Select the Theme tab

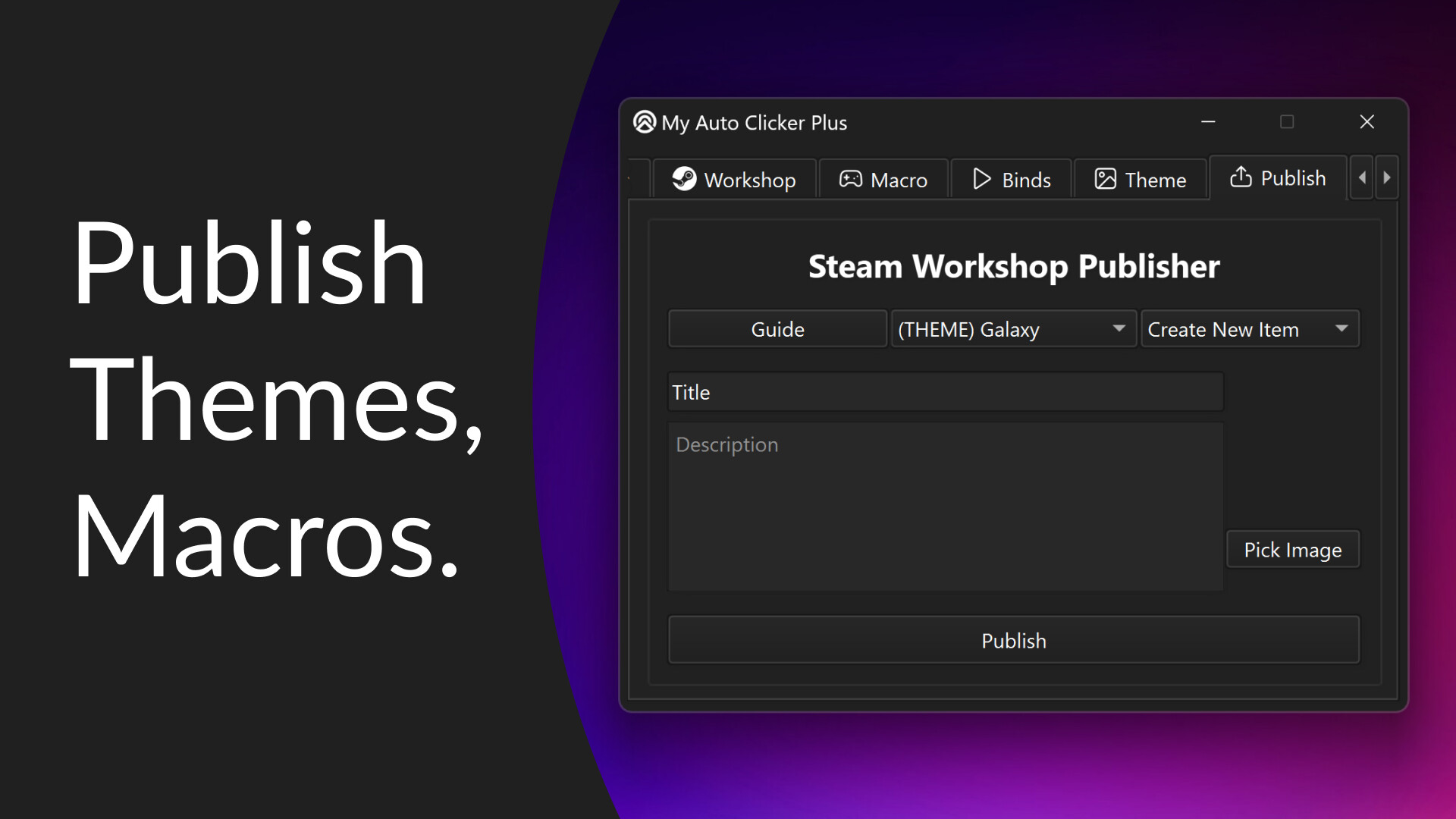coord(1140,179)
